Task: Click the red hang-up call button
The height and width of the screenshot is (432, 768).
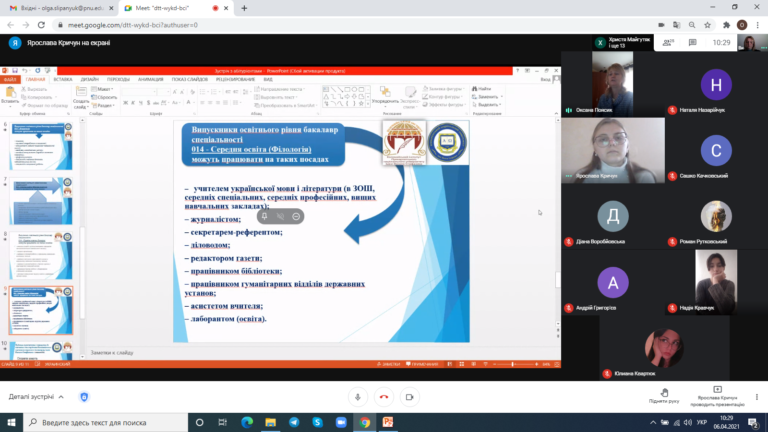Action: click(384, 397)
